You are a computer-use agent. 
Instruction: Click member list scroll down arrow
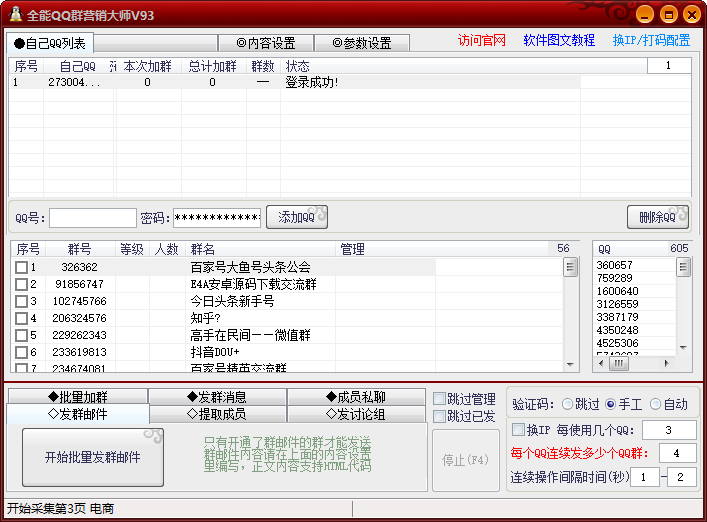point(684,348)
